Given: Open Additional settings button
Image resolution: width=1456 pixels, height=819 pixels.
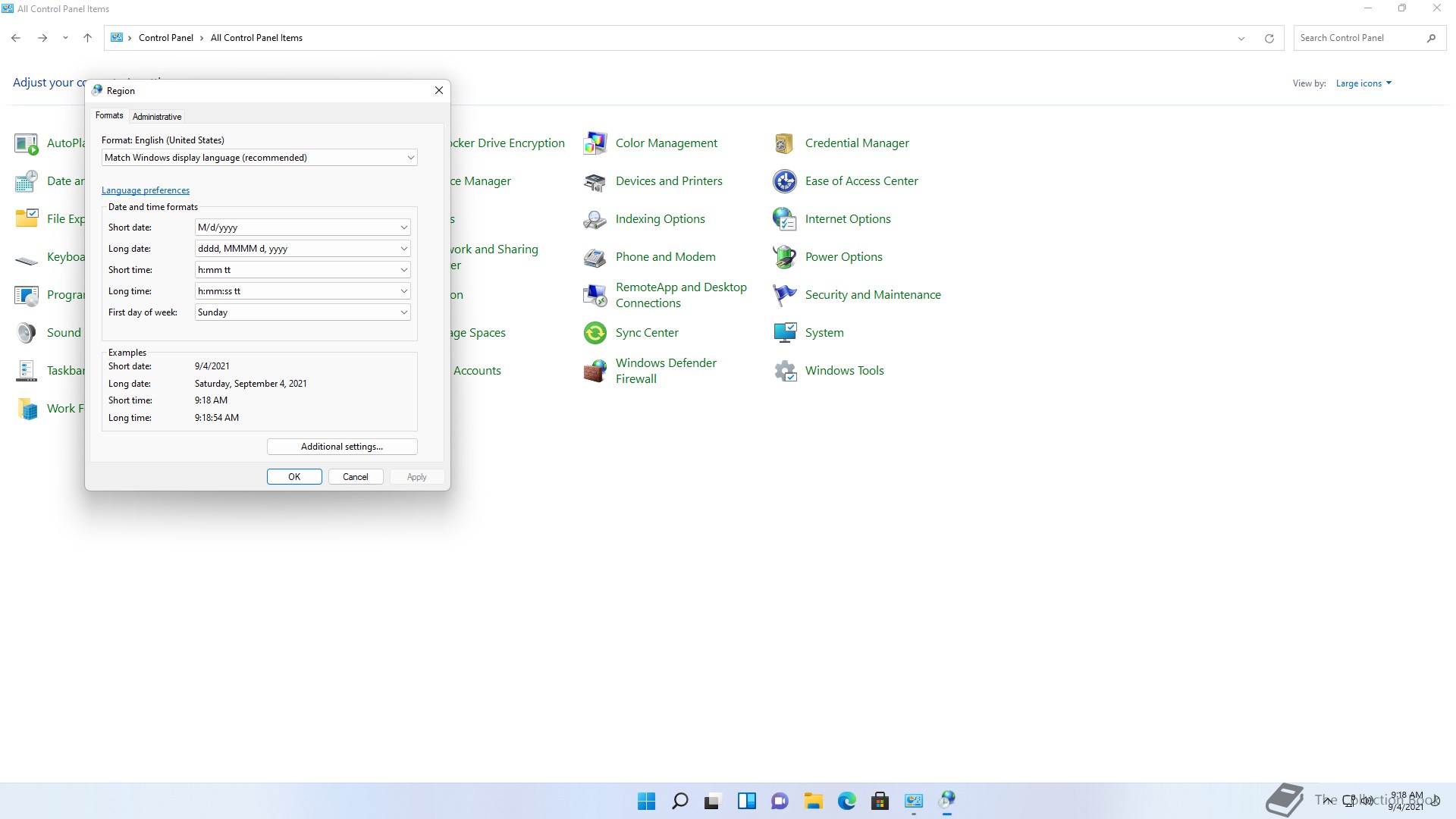Looking at the screenshot, I should [x=342, y=447].
